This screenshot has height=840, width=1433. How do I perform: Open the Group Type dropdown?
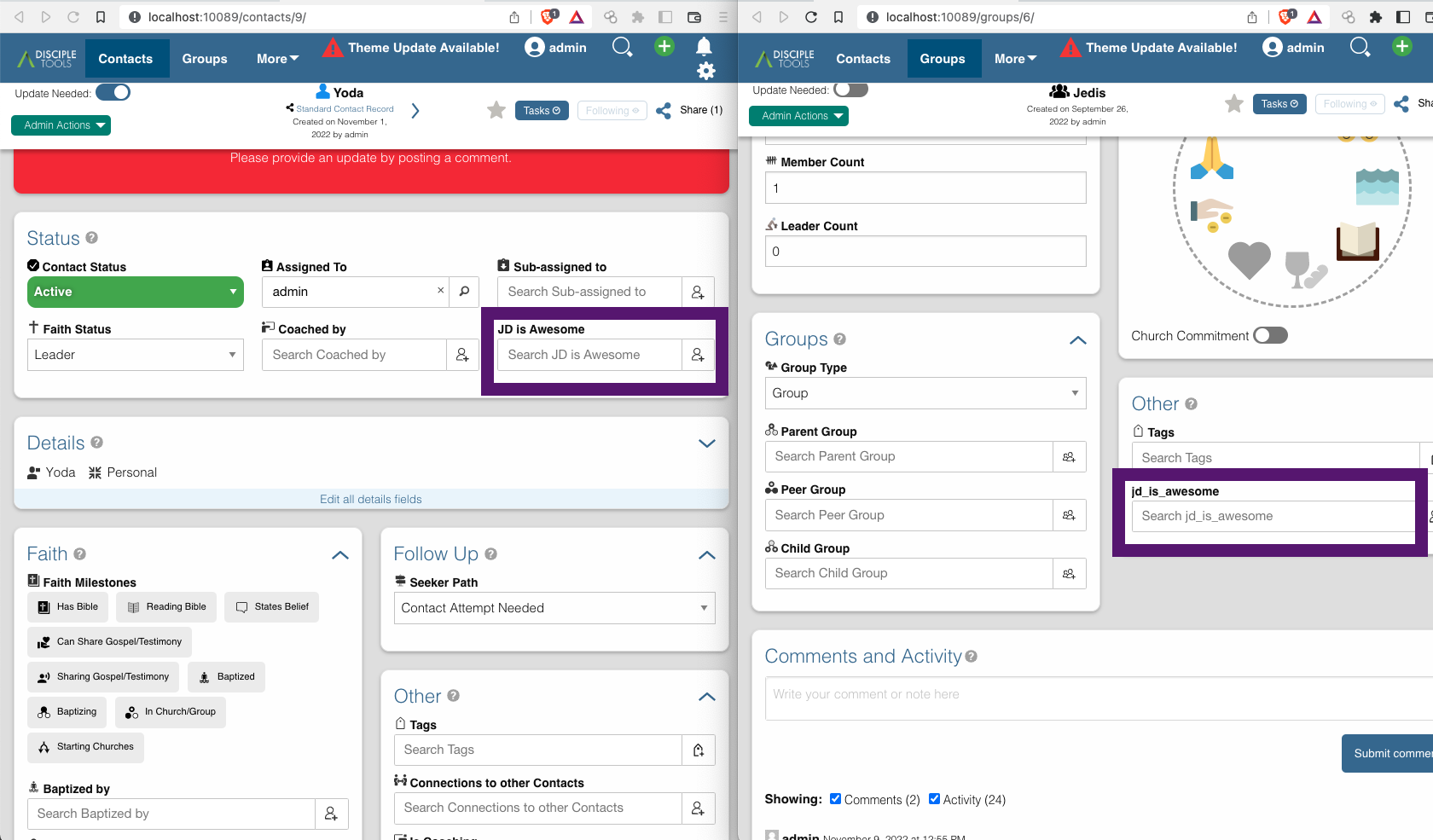pyautogui.click(x=925, y=393)
